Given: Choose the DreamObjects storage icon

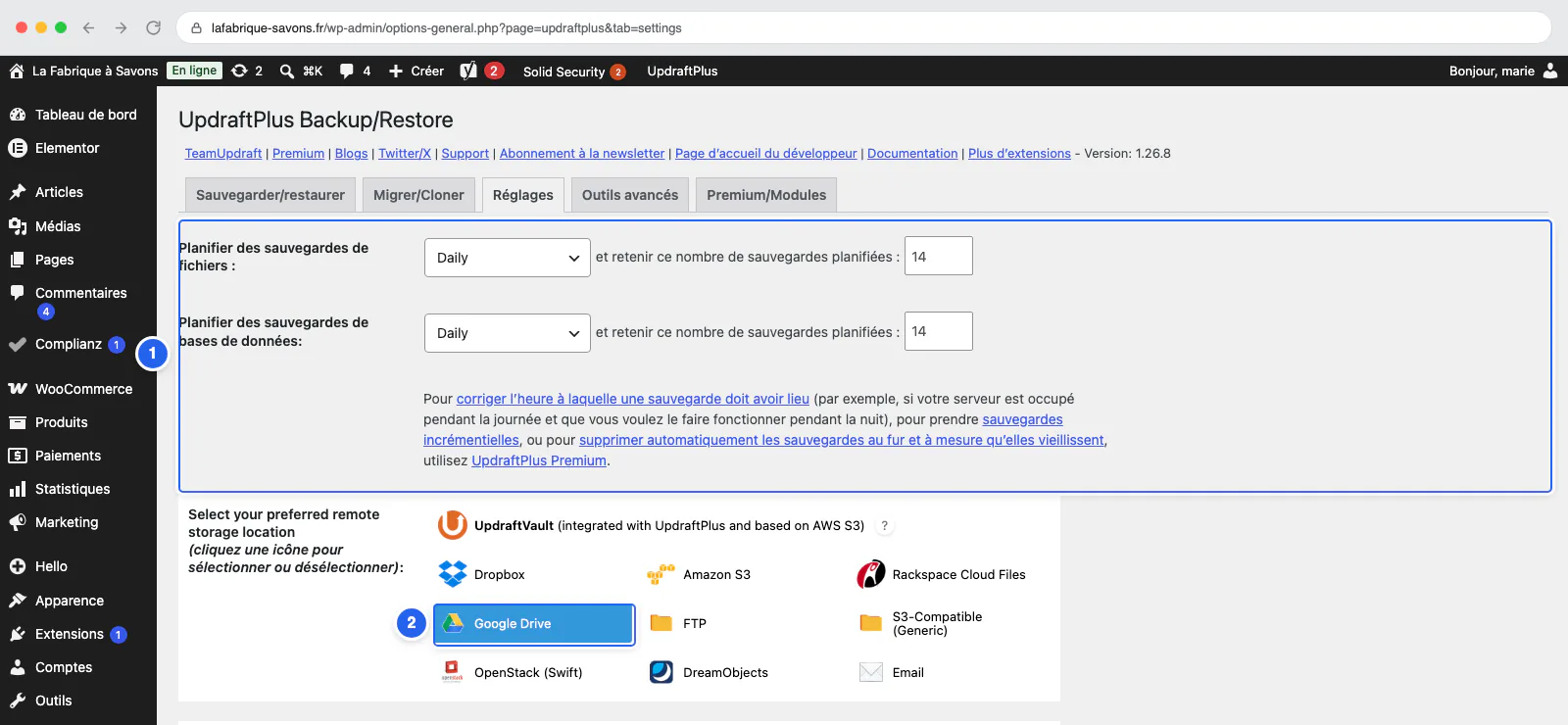Looking at the screenshot, I should [x=661, y=672].
